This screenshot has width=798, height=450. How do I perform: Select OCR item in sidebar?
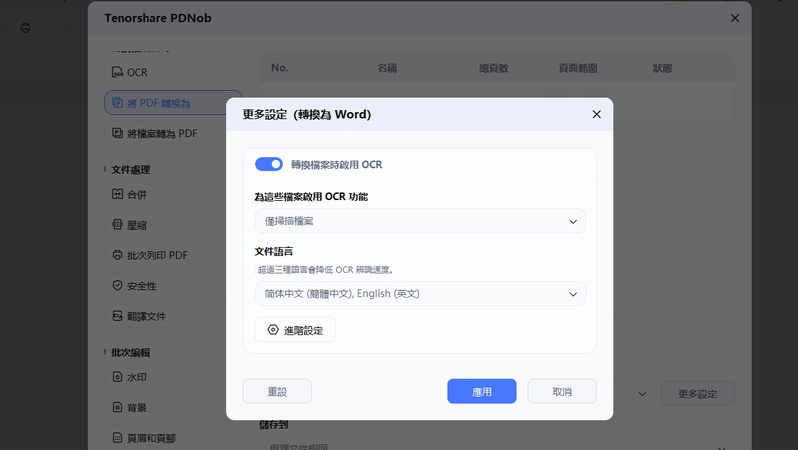pyautogui.click(x=173, y=72)
